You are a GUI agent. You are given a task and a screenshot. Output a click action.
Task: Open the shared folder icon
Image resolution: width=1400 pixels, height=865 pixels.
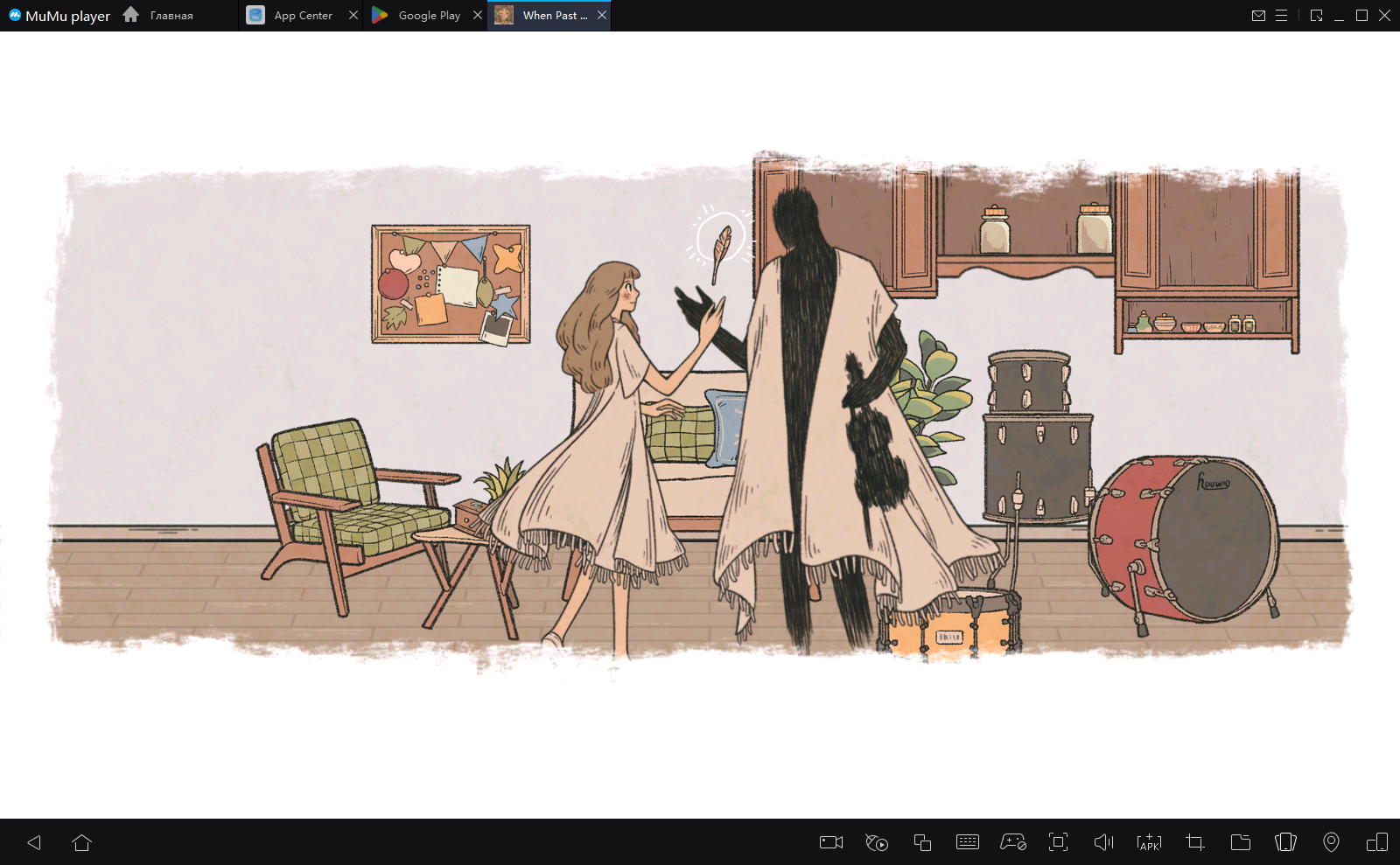(x=1240, y=842)
